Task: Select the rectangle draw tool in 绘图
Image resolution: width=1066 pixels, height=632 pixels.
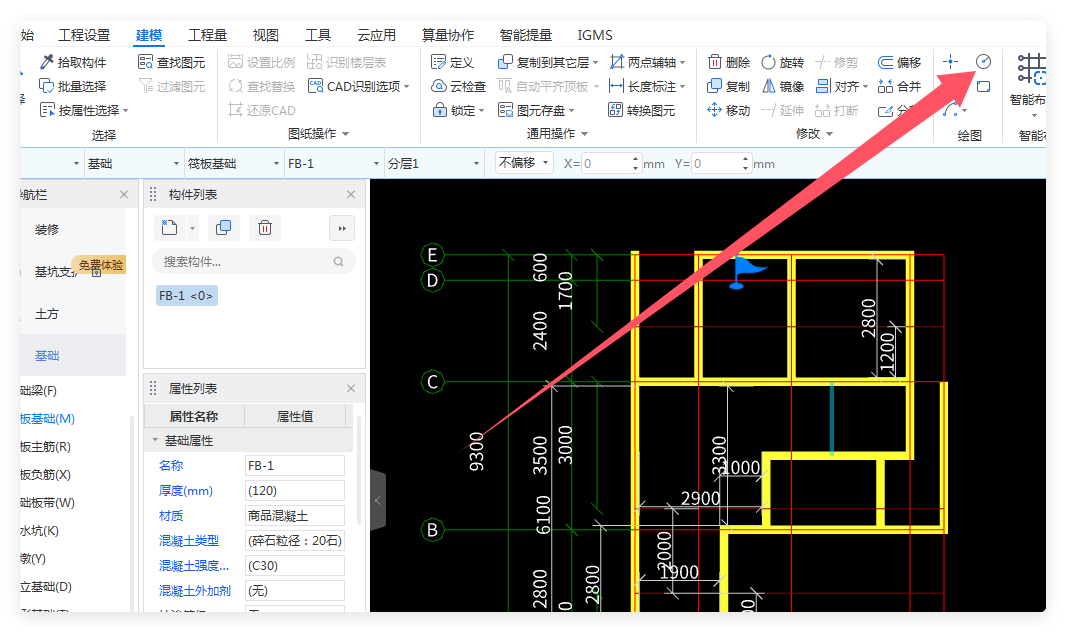Action: click(x=983, y=86)
